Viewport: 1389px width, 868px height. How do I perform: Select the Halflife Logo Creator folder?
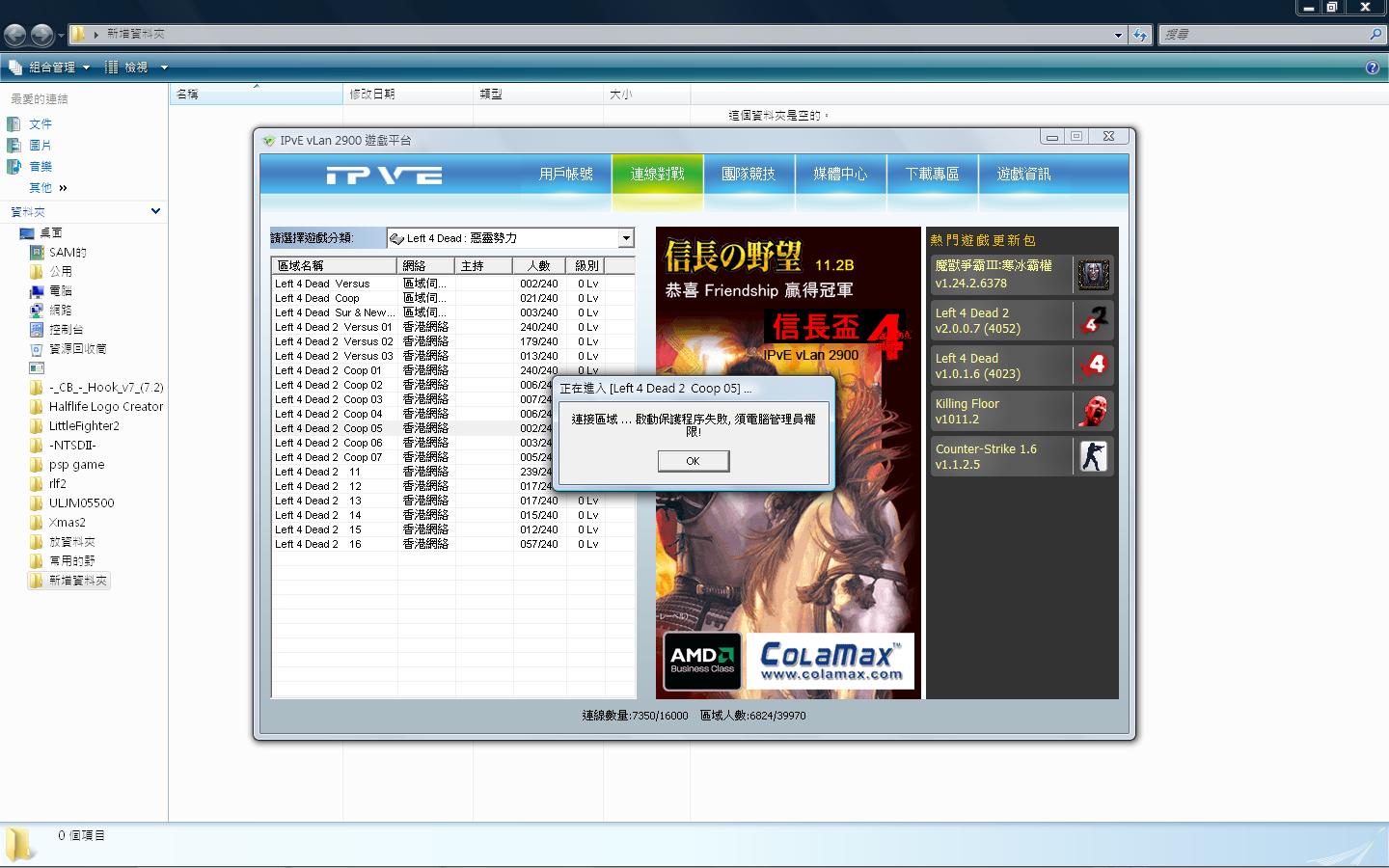tap(106, 406)
